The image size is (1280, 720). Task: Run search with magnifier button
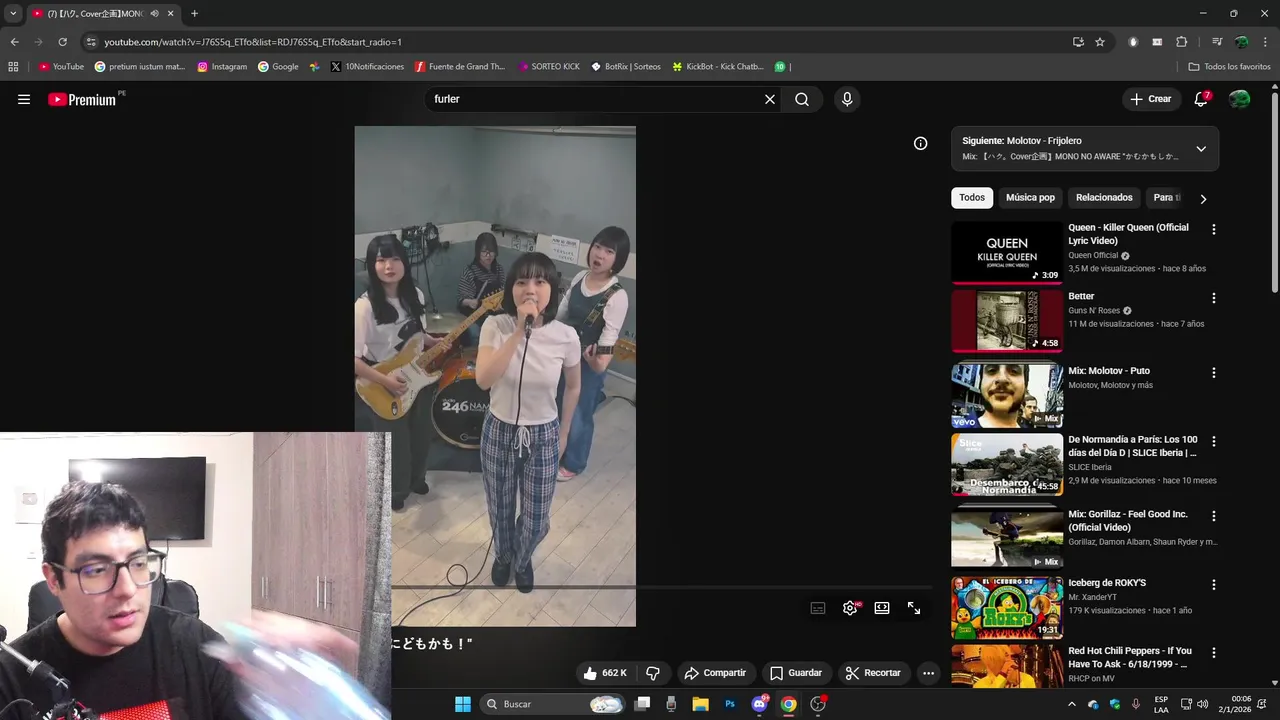802,99
